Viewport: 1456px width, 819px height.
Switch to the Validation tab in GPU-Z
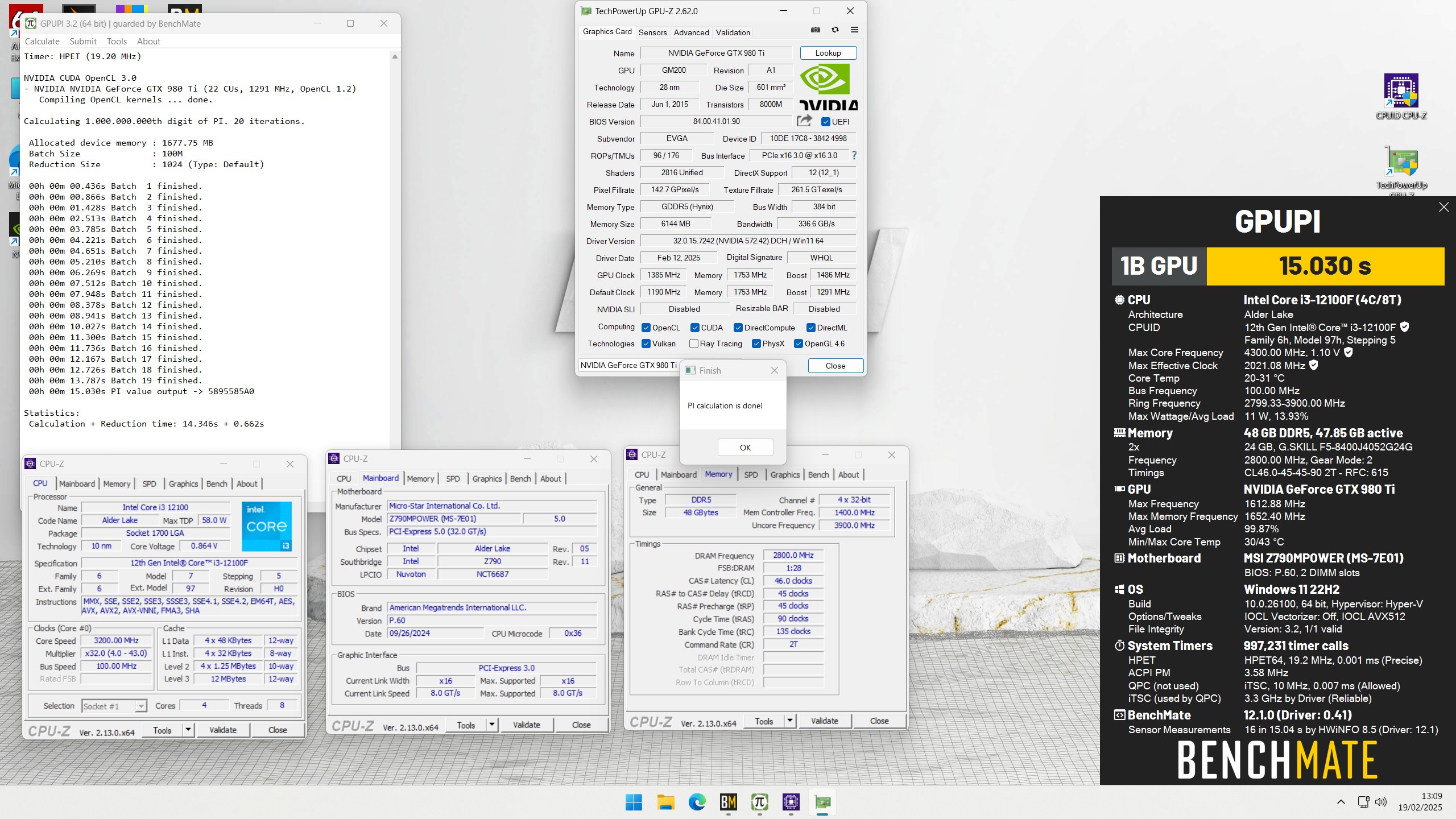pyautogui.click(x=733, y=32)
